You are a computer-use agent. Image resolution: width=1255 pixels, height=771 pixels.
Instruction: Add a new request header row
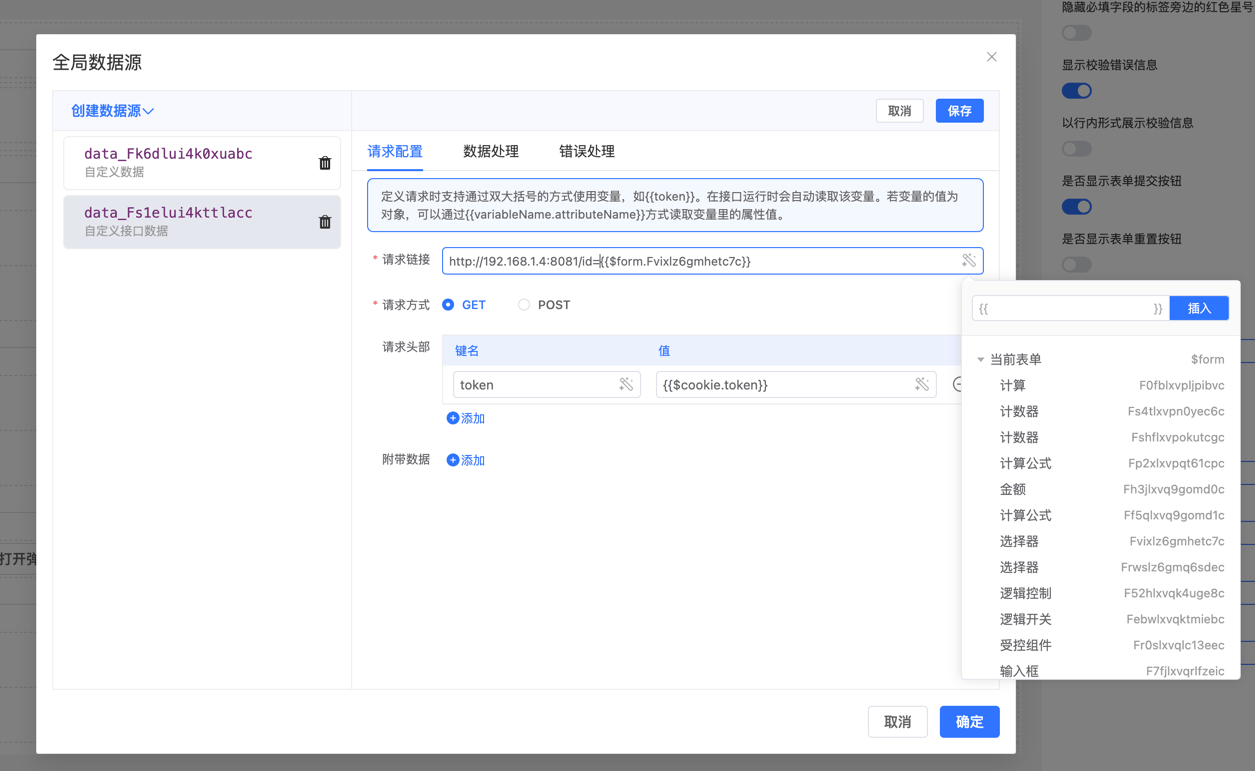tap(466, 418)
